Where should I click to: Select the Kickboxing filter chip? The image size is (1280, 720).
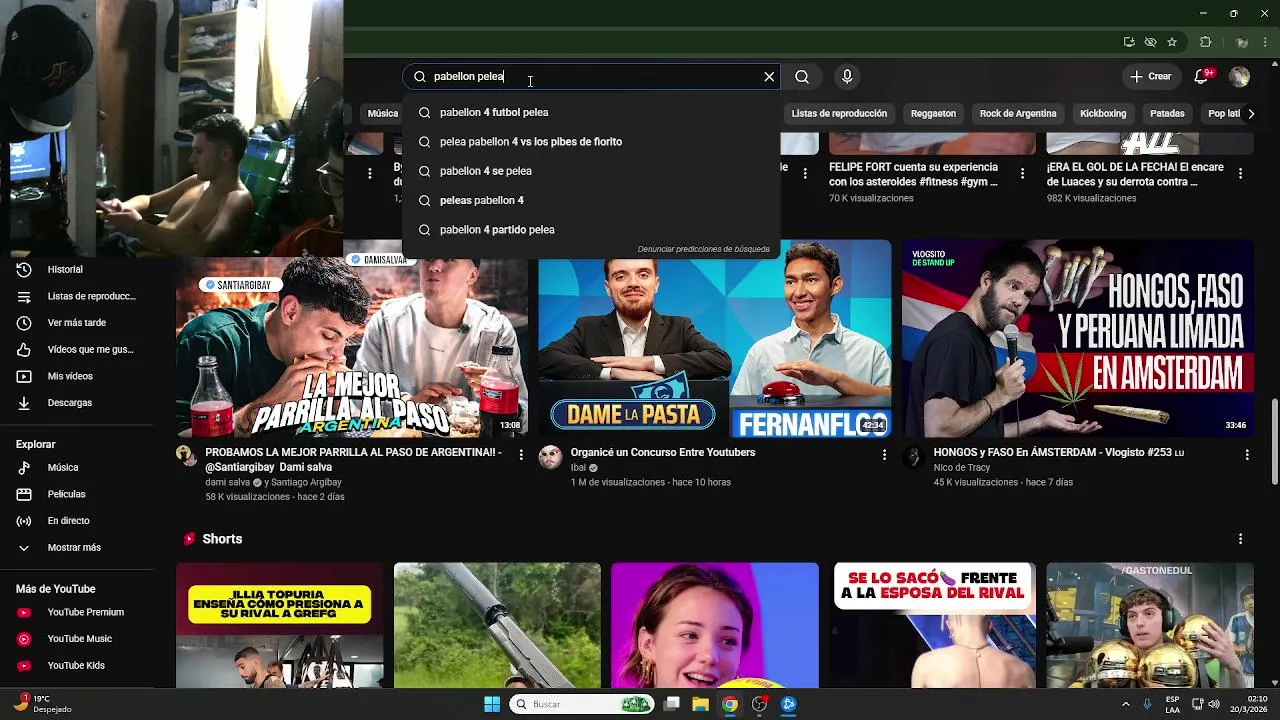tap(1103, 114)
